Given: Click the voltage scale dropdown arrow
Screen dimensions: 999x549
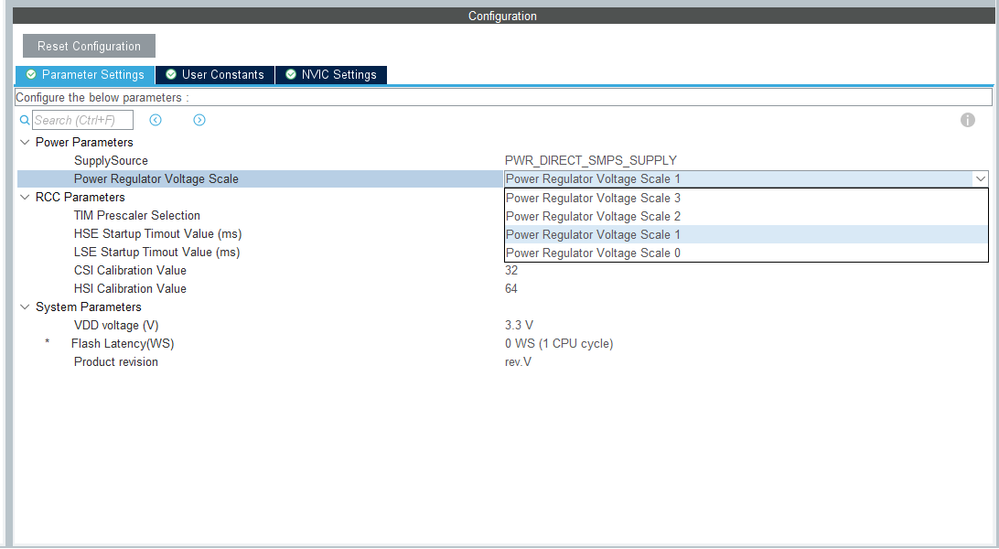Looking at the screenshot, I should coord(980,179).
